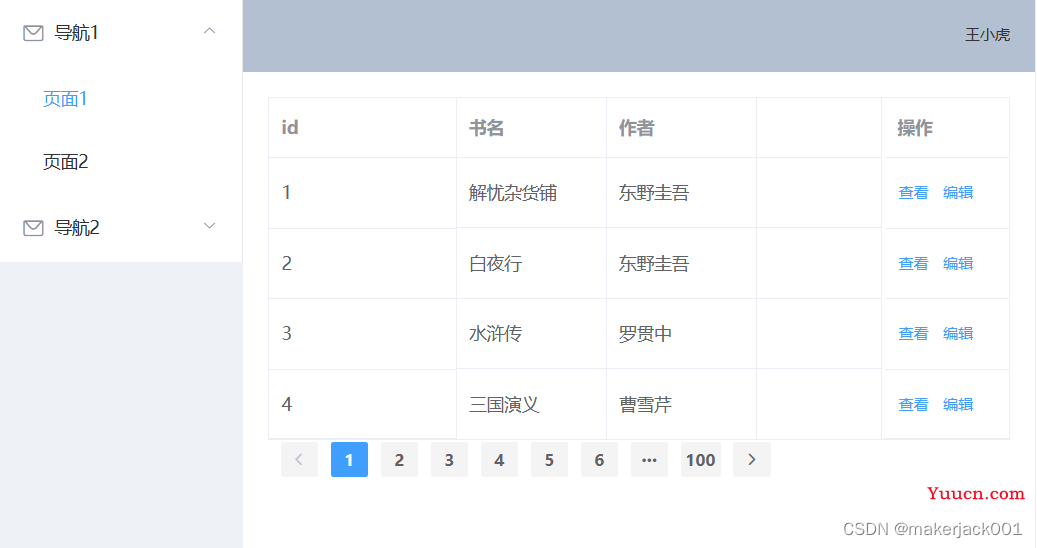Click 查看 for 白夜行
This screenshot has width=1037, height=548.
913,263
